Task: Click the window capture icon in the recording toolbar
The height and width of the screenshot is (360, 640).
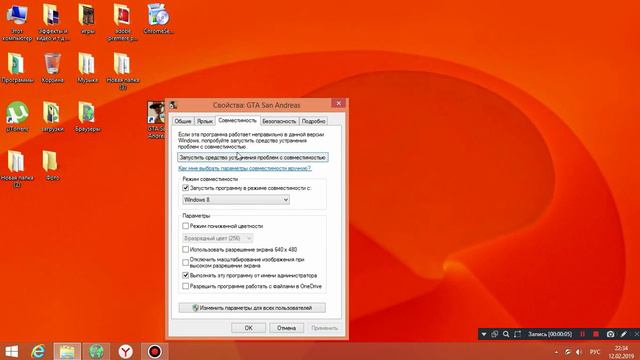Action: [x=495, y=334]
